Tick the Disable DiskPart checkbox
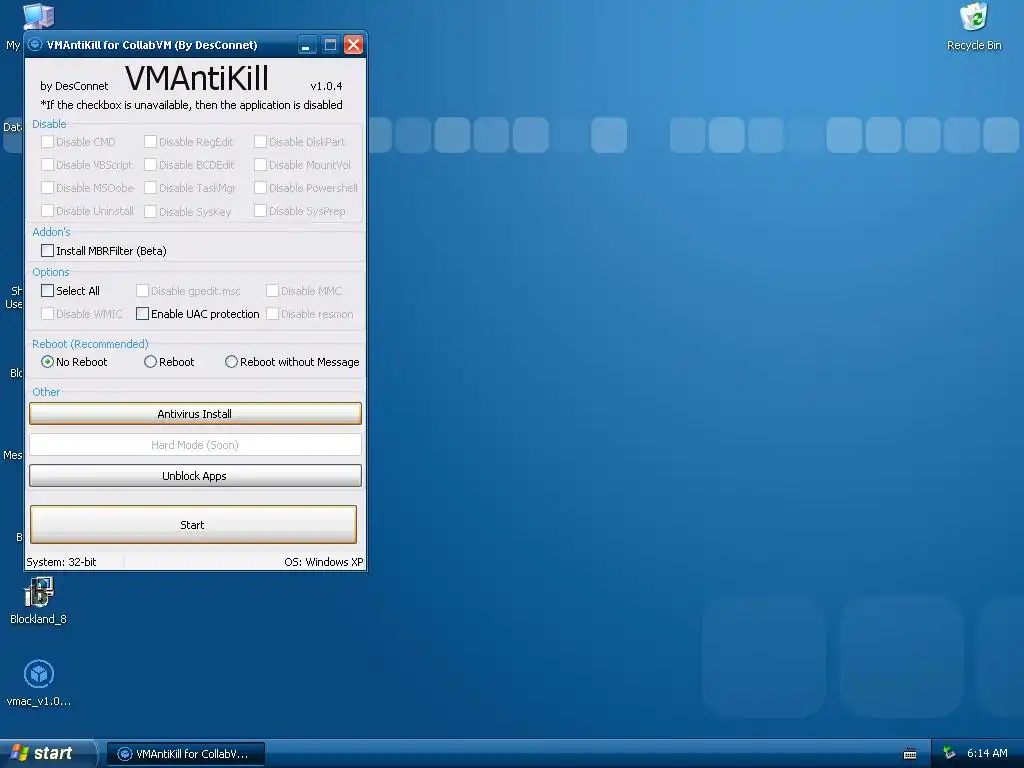The image size is (1024, 768). coord(260,142)
